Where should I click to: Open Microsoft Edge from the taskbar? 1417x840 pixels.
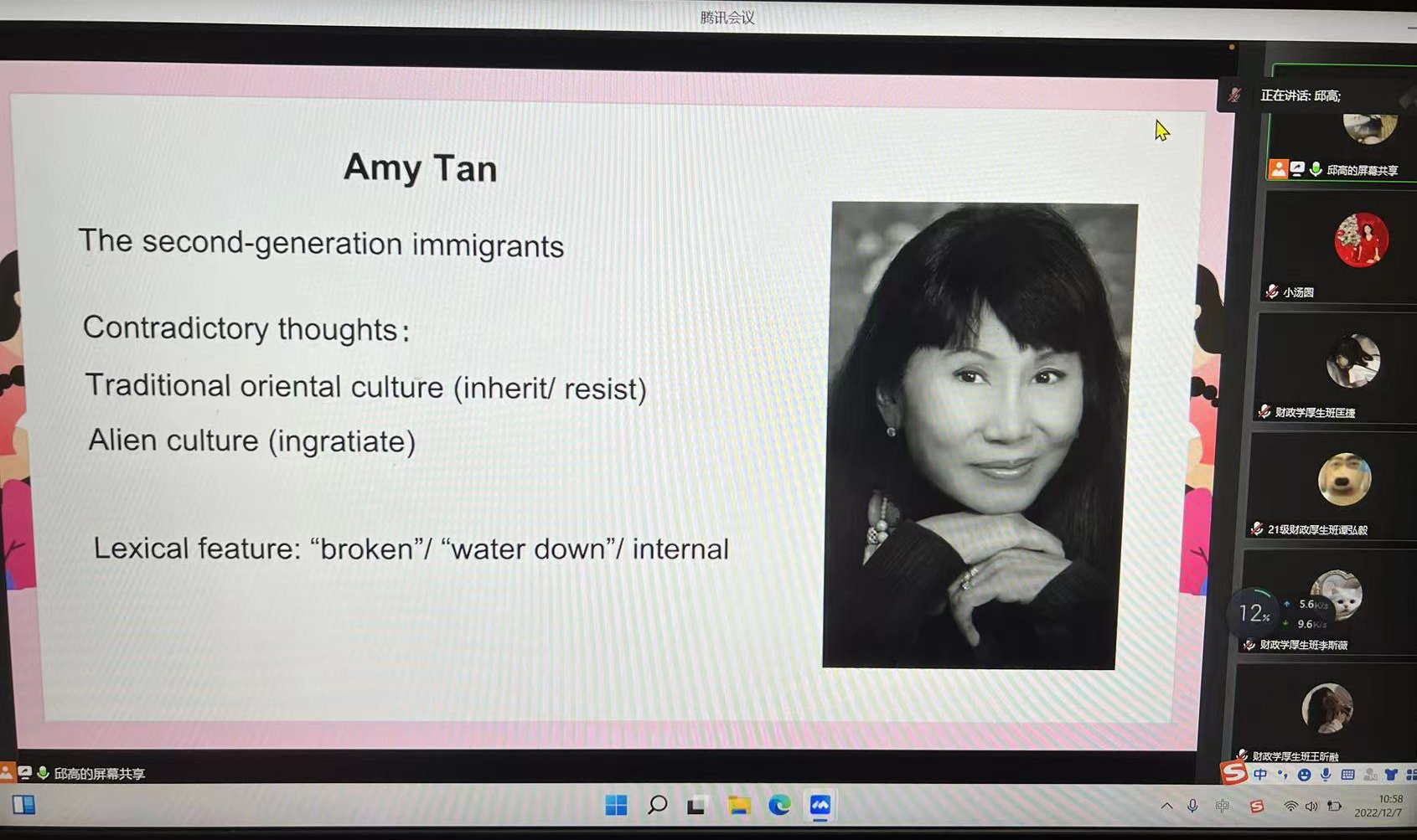(x=779, y=806)
